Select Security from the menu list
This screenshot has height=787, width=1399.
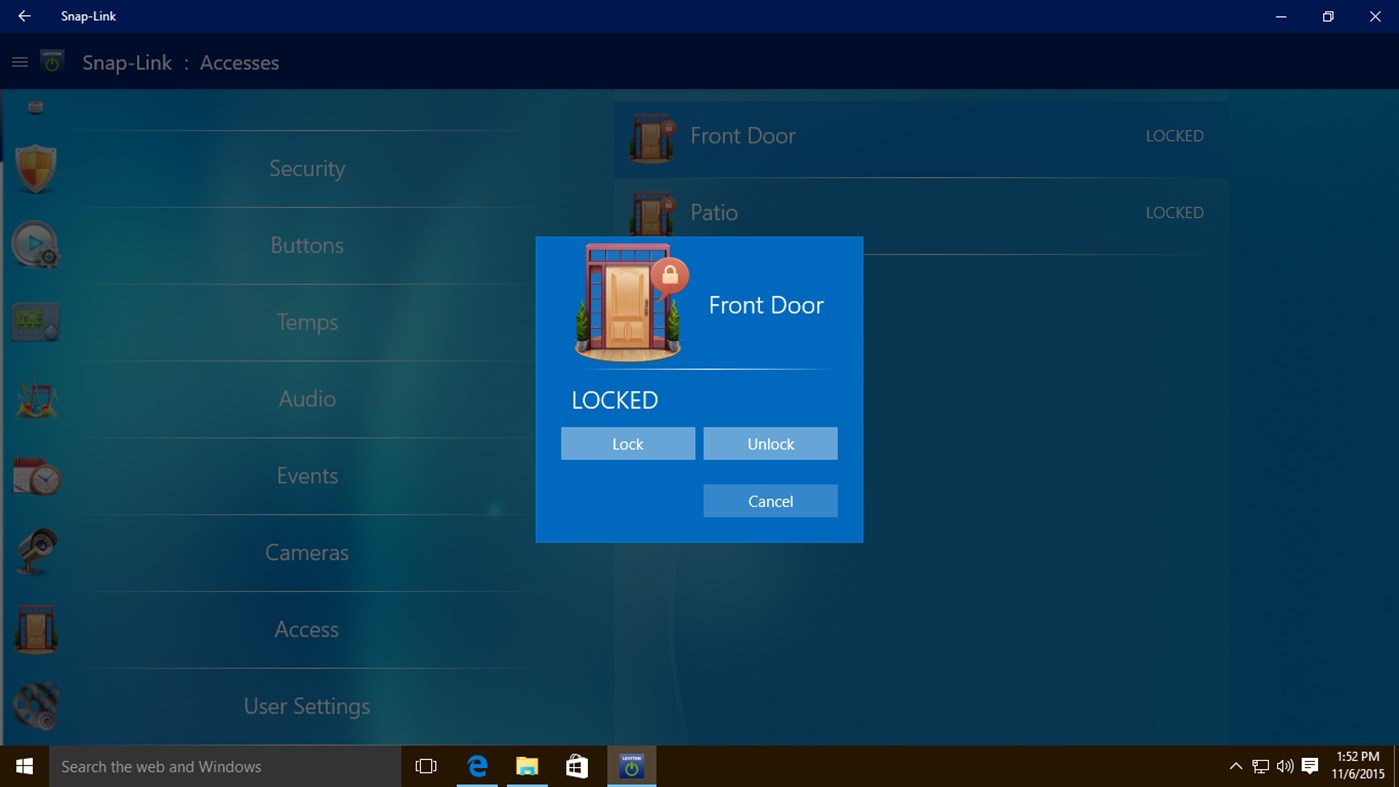(x=307, y=168)
